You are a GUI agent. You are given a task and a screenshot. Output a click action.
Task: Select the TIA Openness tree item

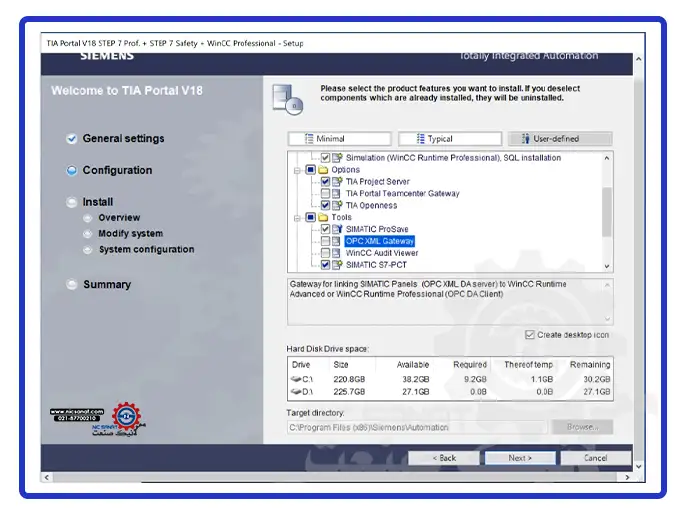point(371,205)
